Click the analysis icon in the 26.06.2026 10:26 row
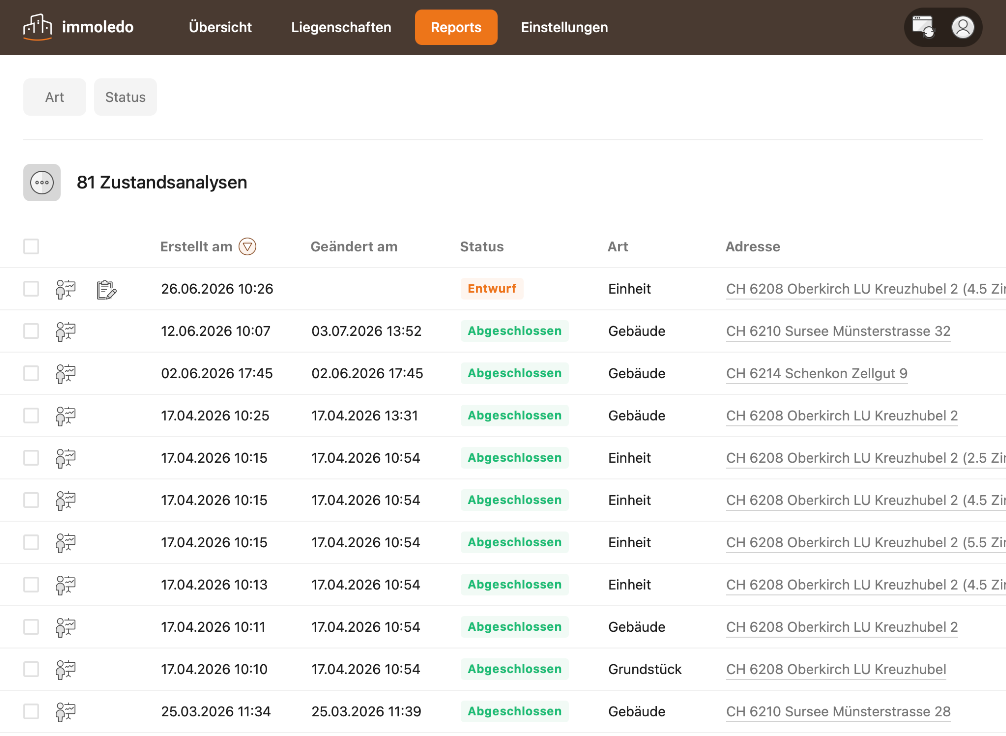This screenshot has width=1006, height=736. (65, 289)
